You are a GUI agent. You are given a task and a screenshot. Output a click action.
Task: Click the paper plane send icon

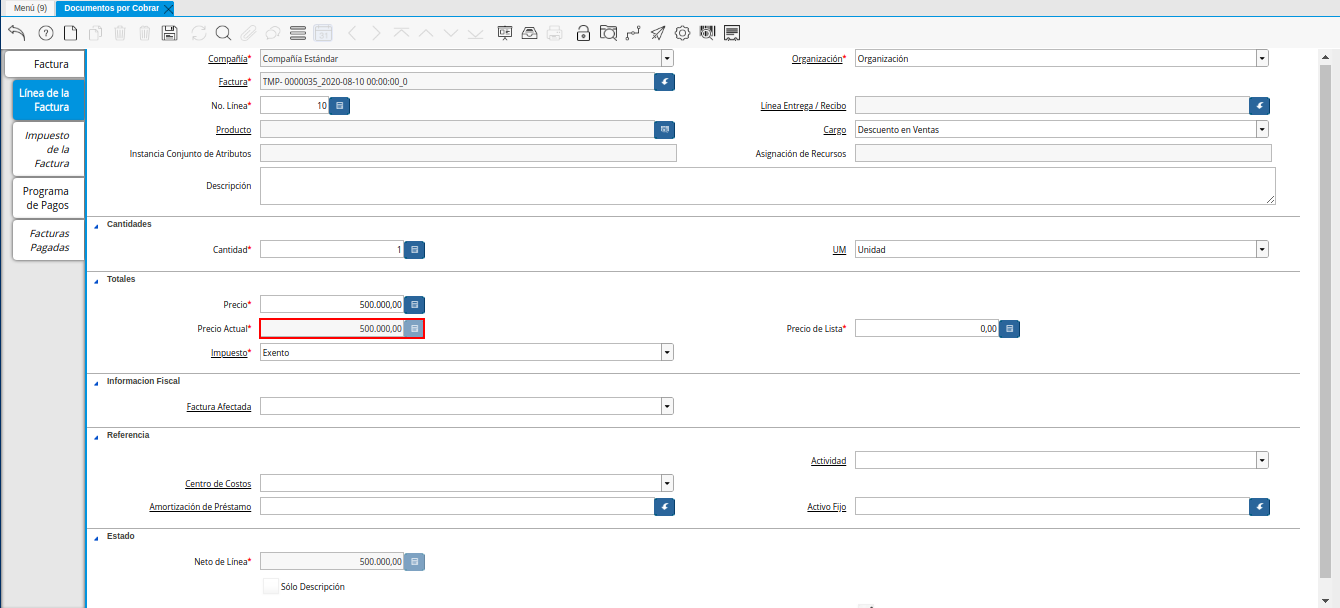[658, 33]
